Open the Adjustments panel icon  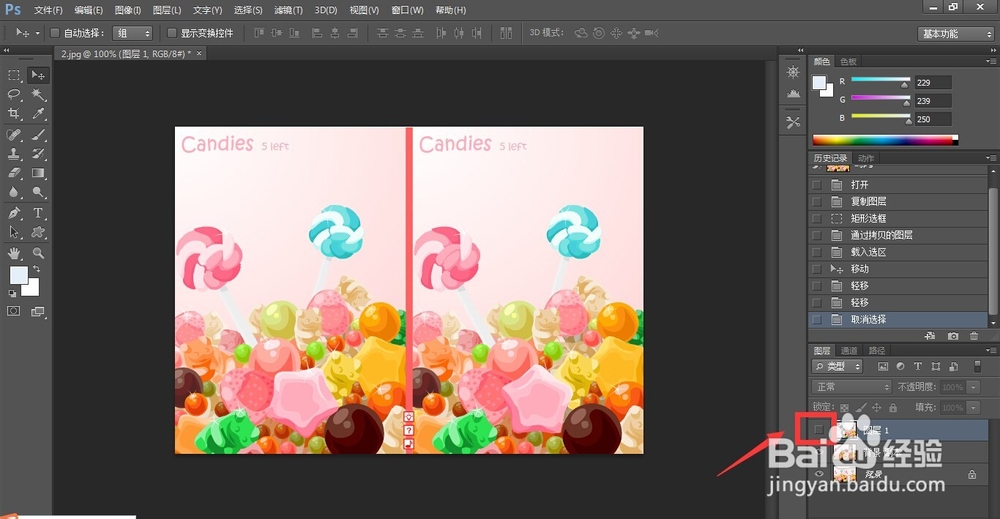(x=793, y=72)
